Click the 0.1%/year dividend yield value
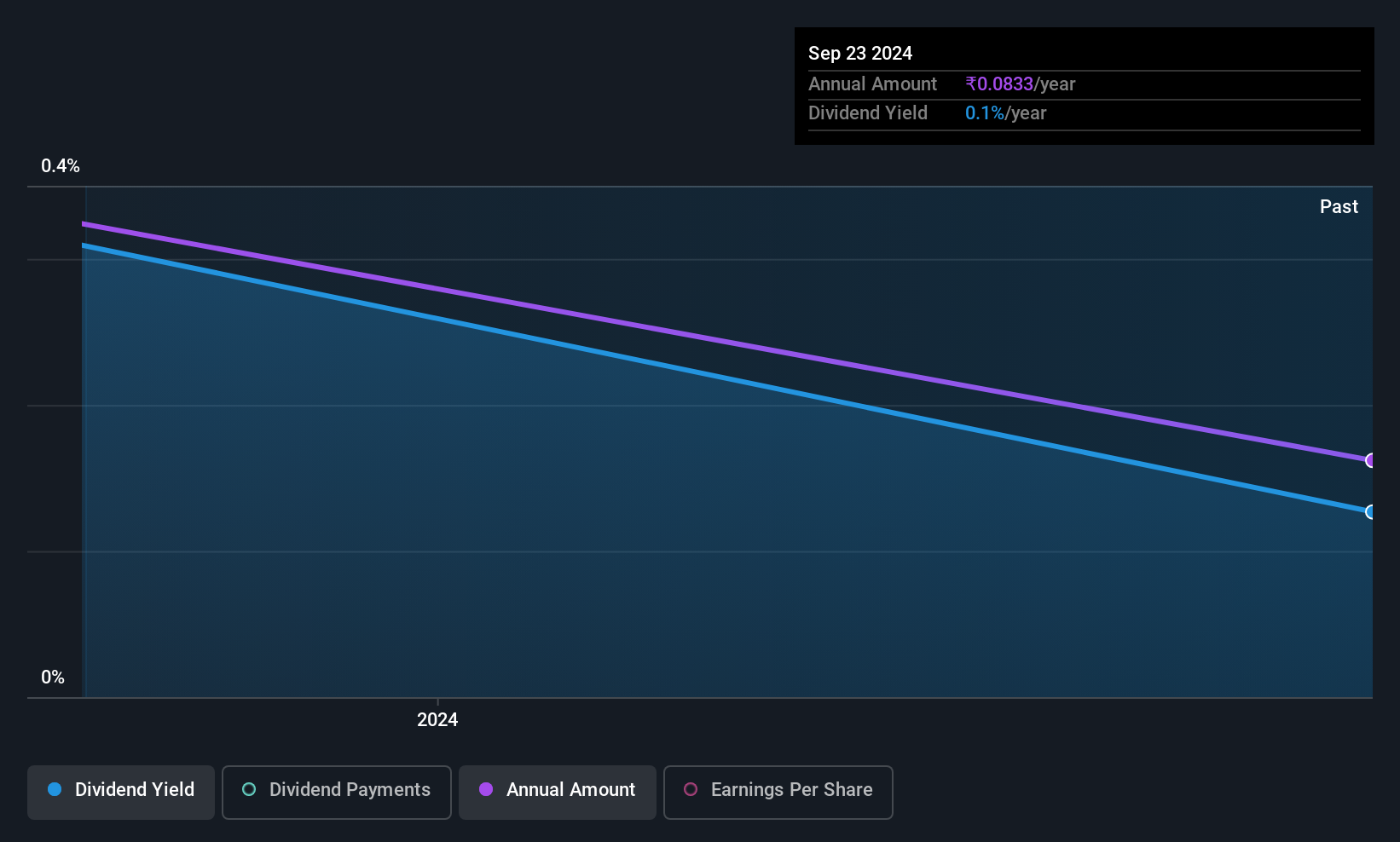The image size is (1400, 842). [x=1005, y=112]
